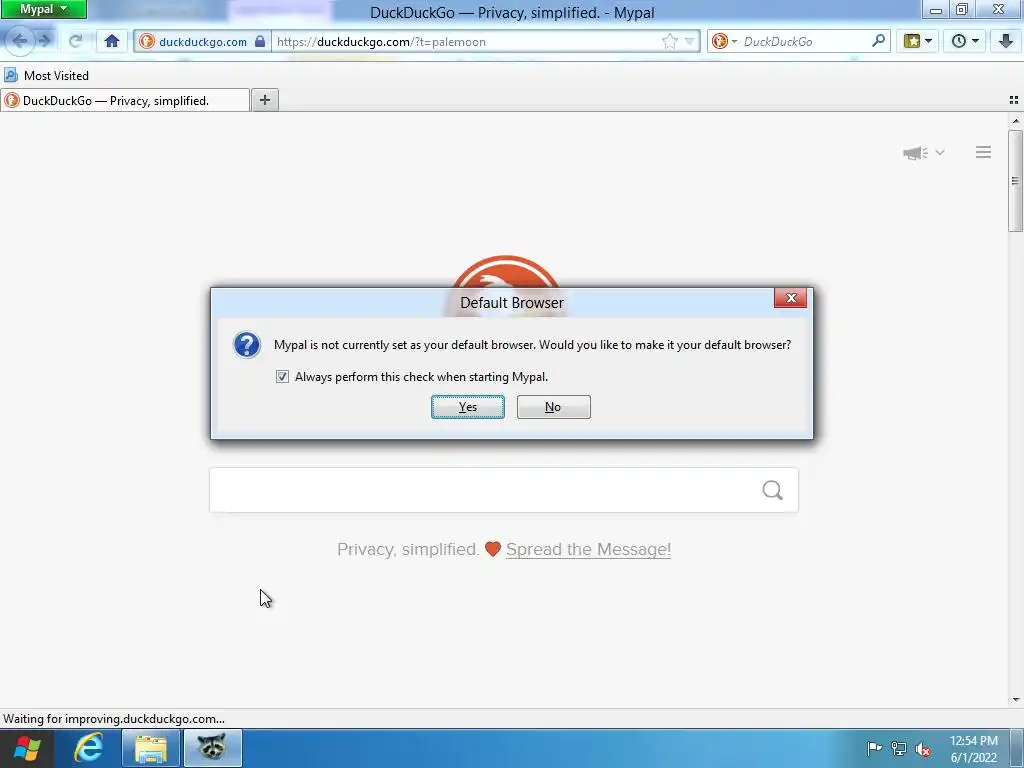This screenshot has height=768, width=1024.
Task: Open the Downloads arrow icon
Action: click(1006, 41)
